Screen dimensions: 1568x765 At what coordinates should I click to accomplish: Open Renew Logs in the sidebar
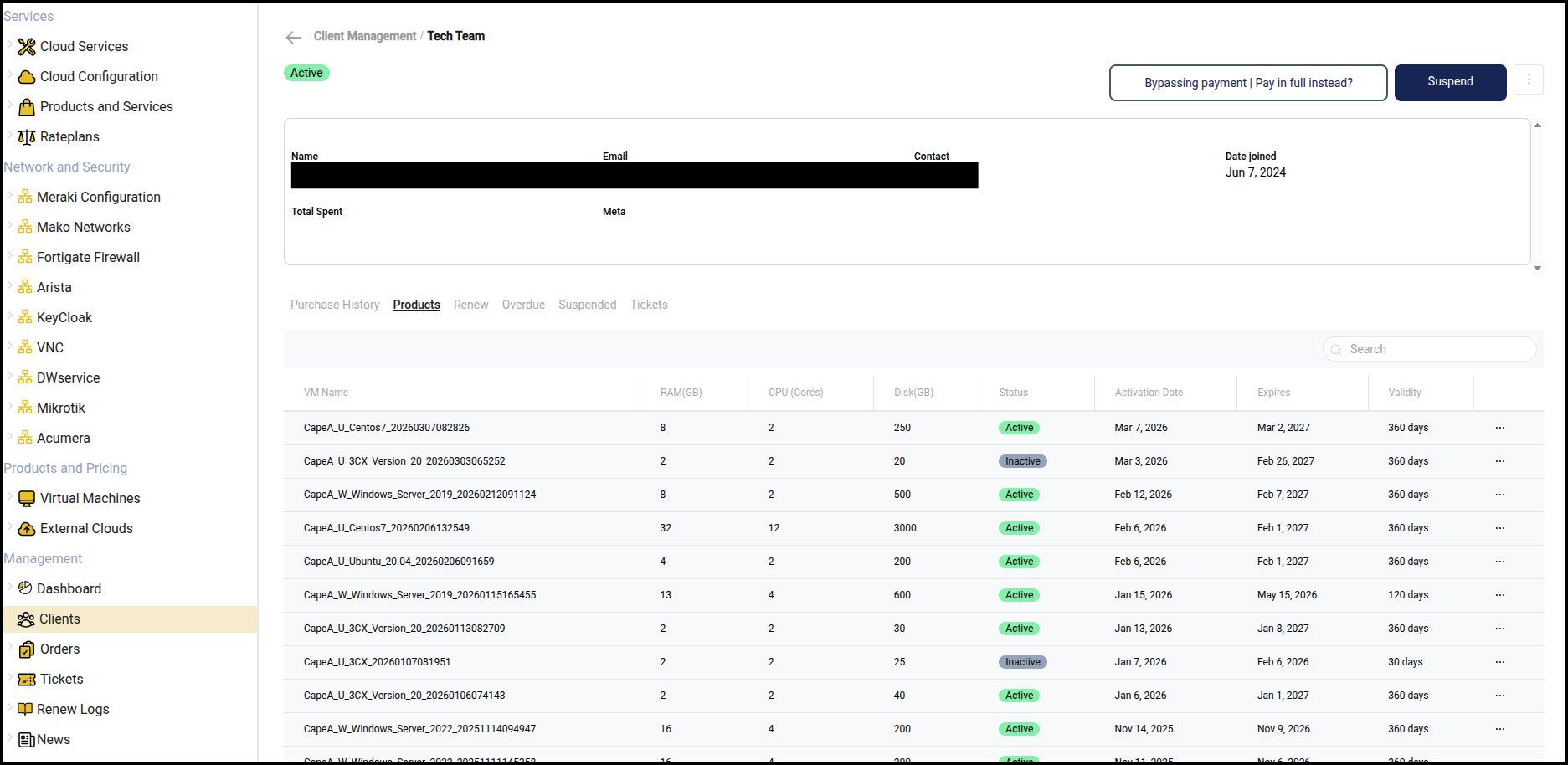tap(73, 710)
